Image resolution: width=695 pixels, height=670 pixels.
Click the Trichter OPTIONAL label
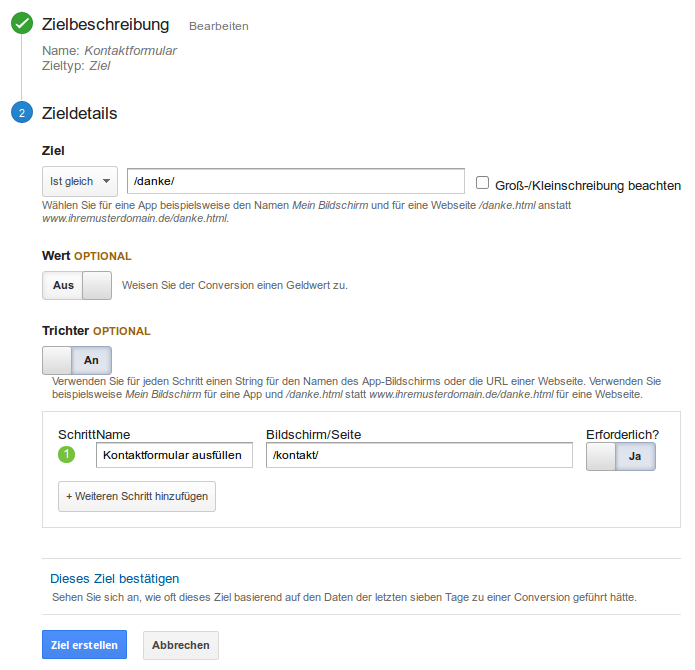pos(96,331)
